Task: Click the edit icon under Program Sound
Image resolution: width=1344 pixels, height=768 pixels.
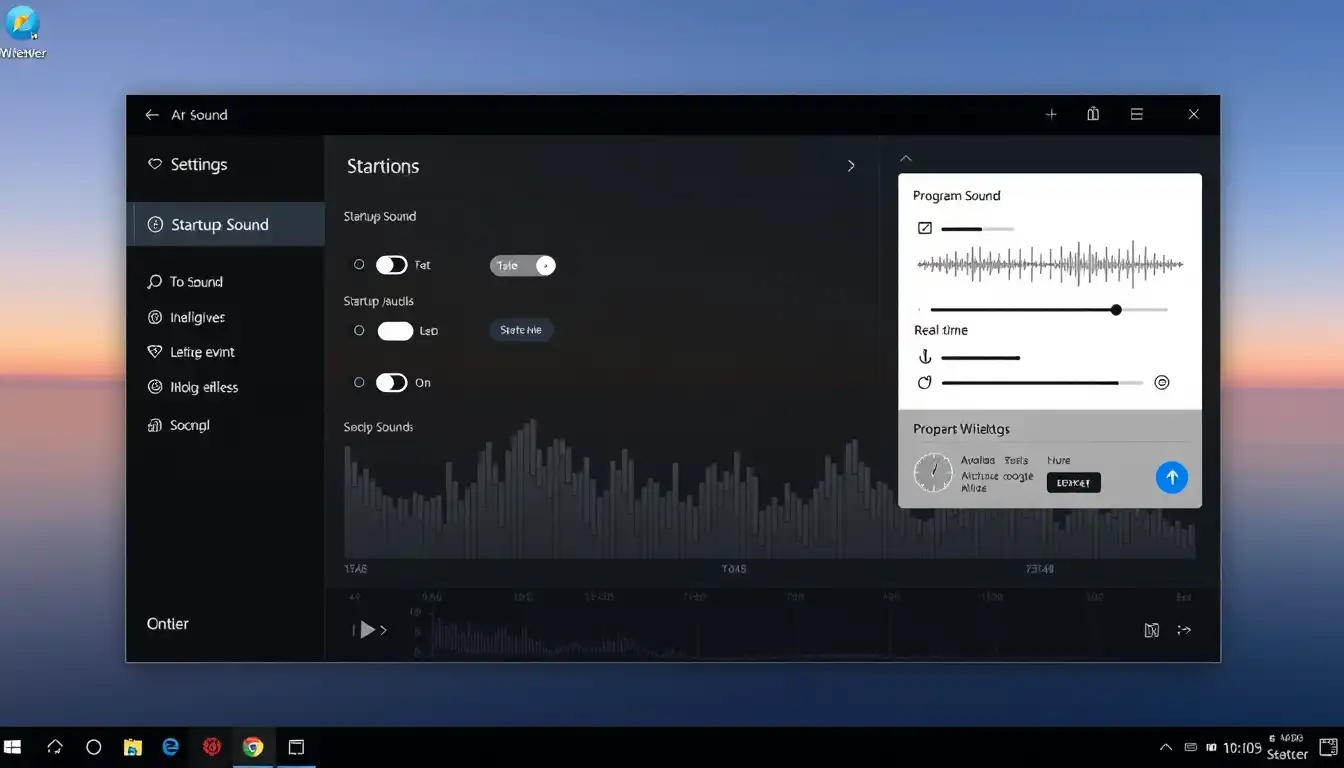Action: (925, 228)
